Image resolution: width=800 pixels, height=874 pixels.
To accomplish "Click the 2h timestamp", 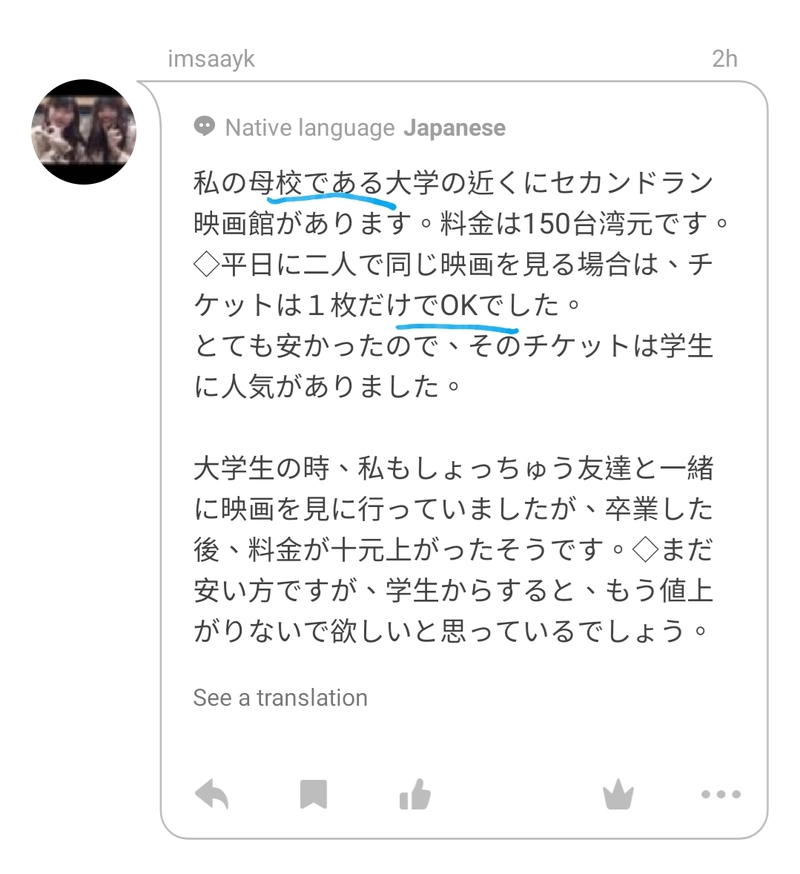I will [725, 59].
